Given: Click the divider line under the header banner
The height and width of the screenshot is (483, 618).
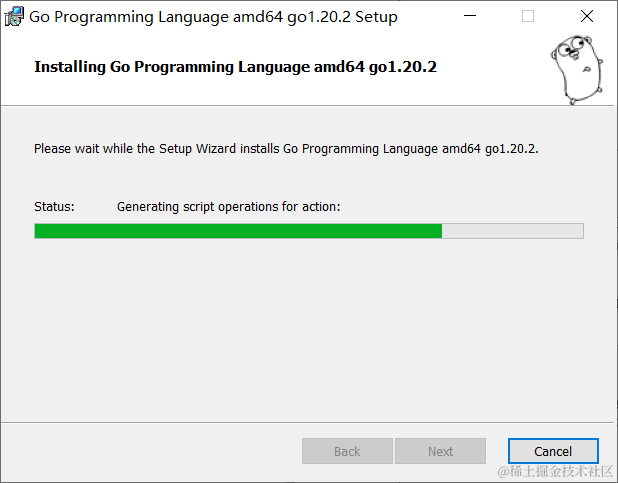Looking at the screenshot, I should (307, 106).
